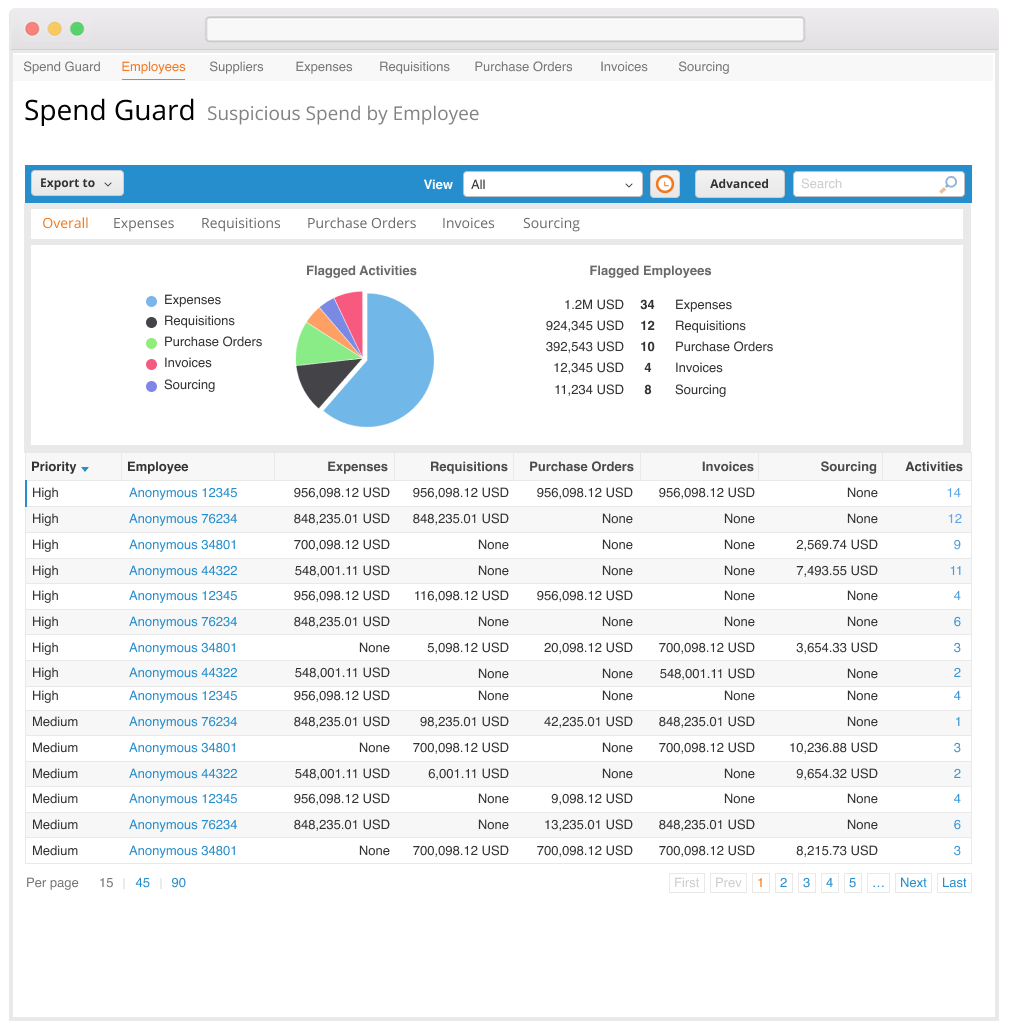Image resolution: width=1009 pixels, height=1034 pixels.
Task: Click the Invoices legend pink dot
Action: tap(151, 364)
